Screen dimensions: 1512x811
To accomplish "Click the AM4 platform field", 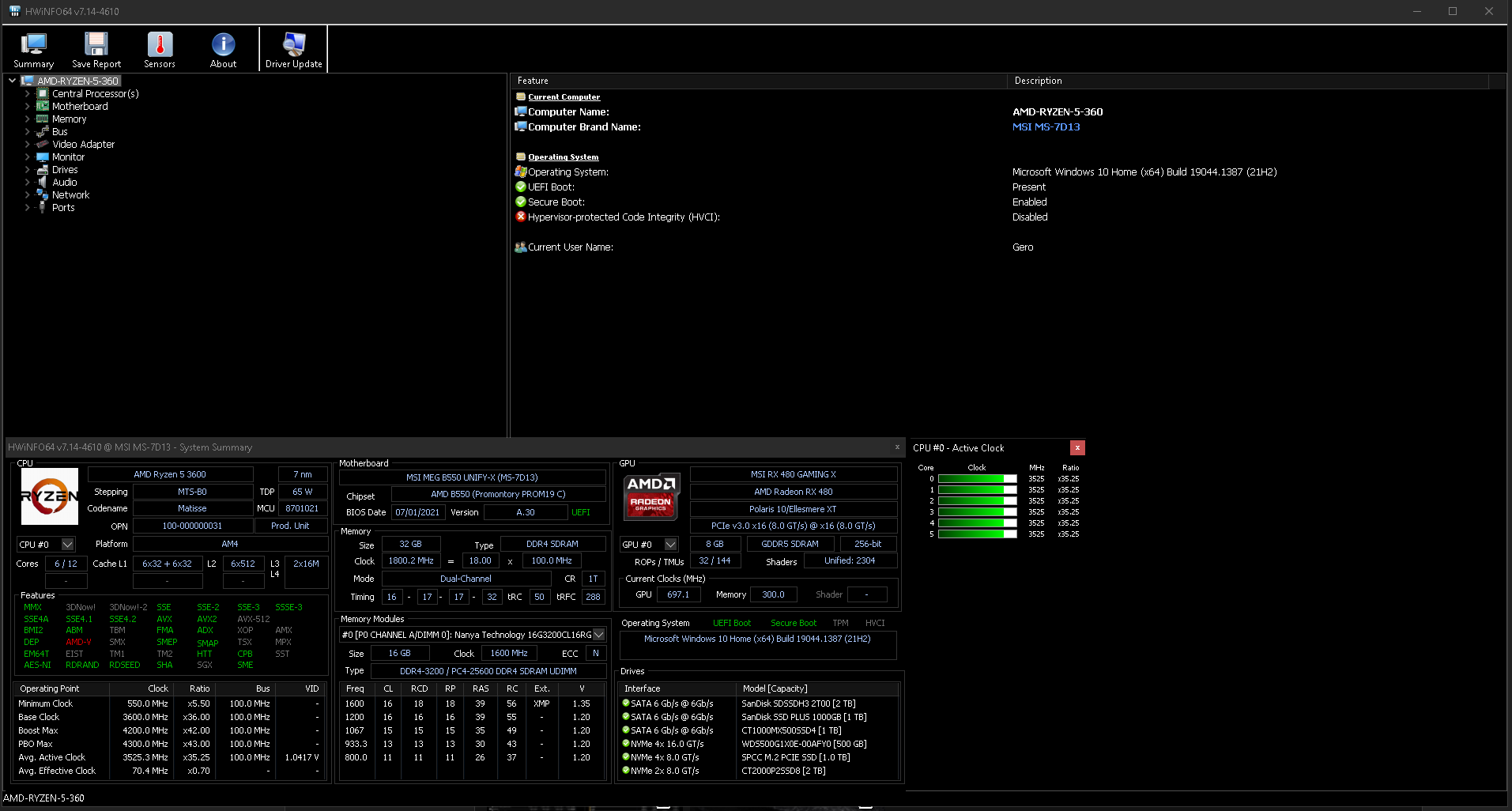I will pos(230,544).
